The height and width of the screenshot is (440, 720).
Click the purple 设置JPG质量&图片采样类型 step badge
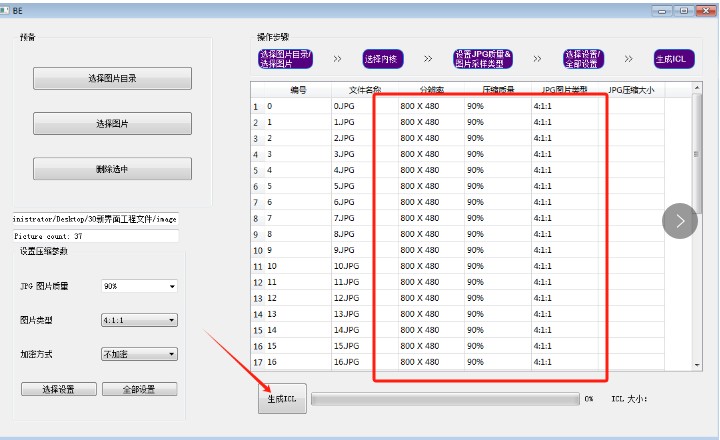(483, 59)
